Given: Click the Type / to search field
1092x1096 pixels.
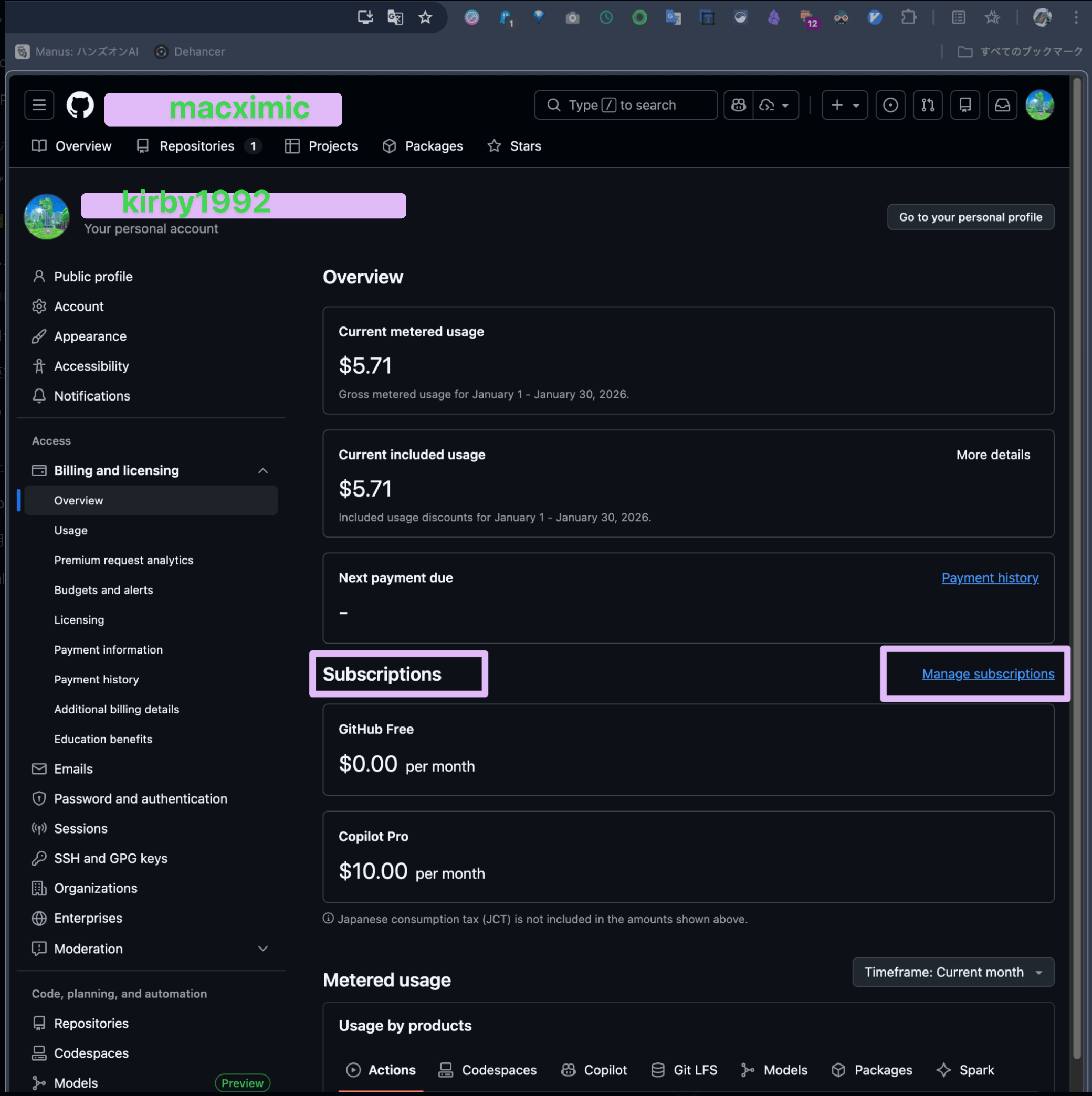Looking at the screenshot, I should pyautogui.click(x=625, y=105).
